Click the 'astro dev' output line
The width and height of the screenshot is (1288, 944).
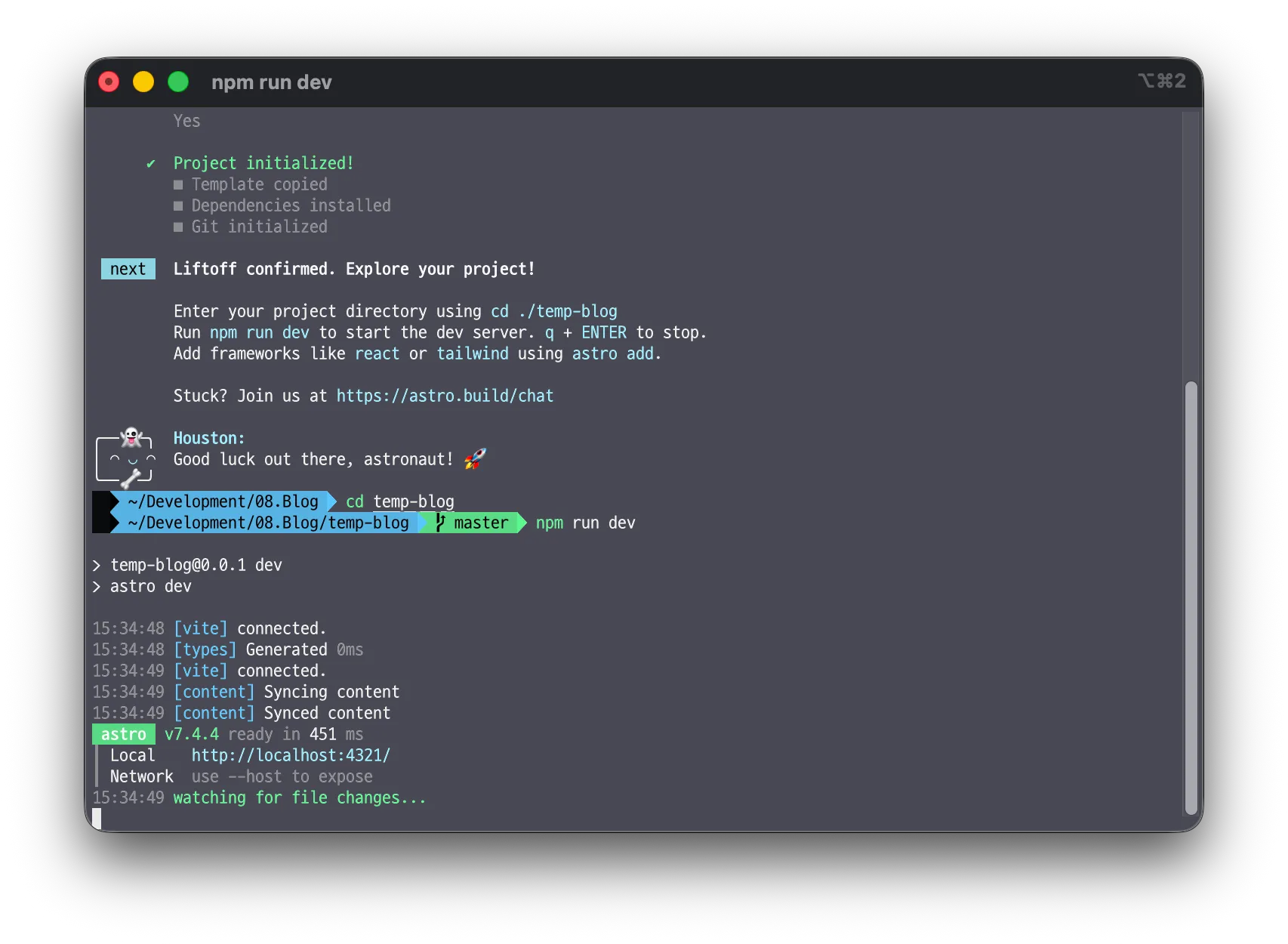(151, 586)
